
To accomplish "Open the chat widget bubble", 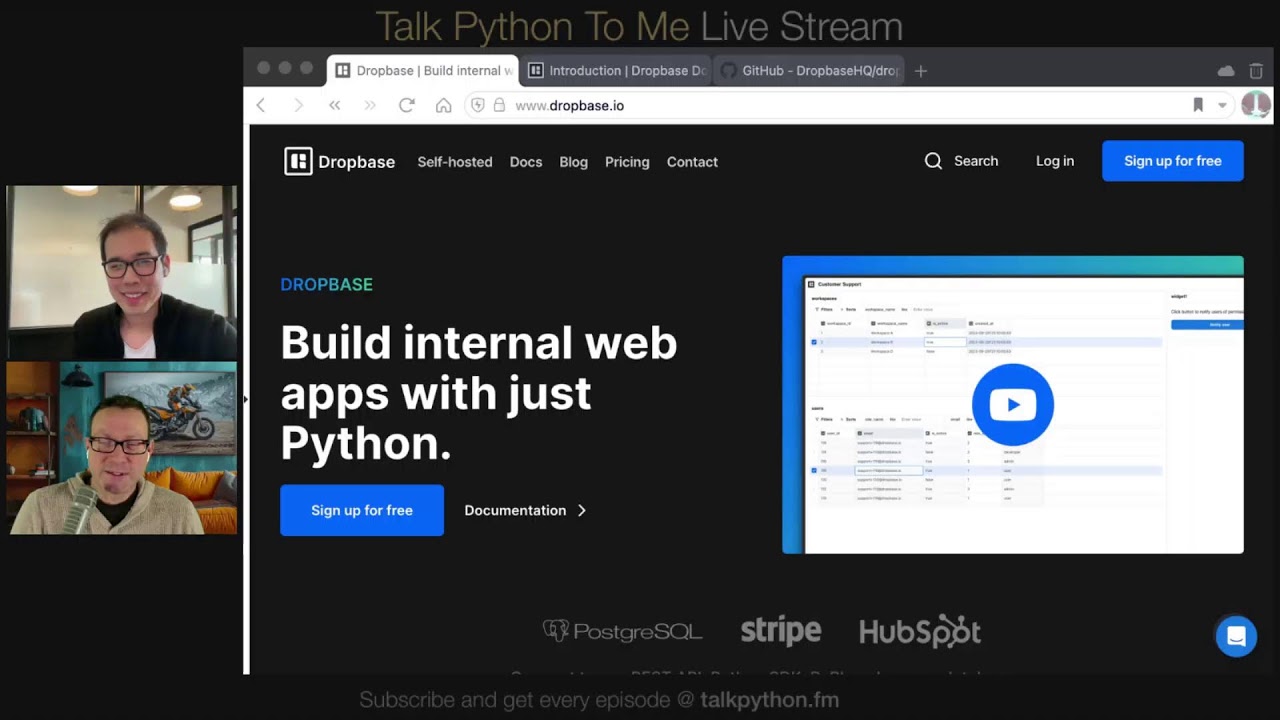I will [1236, 636].
